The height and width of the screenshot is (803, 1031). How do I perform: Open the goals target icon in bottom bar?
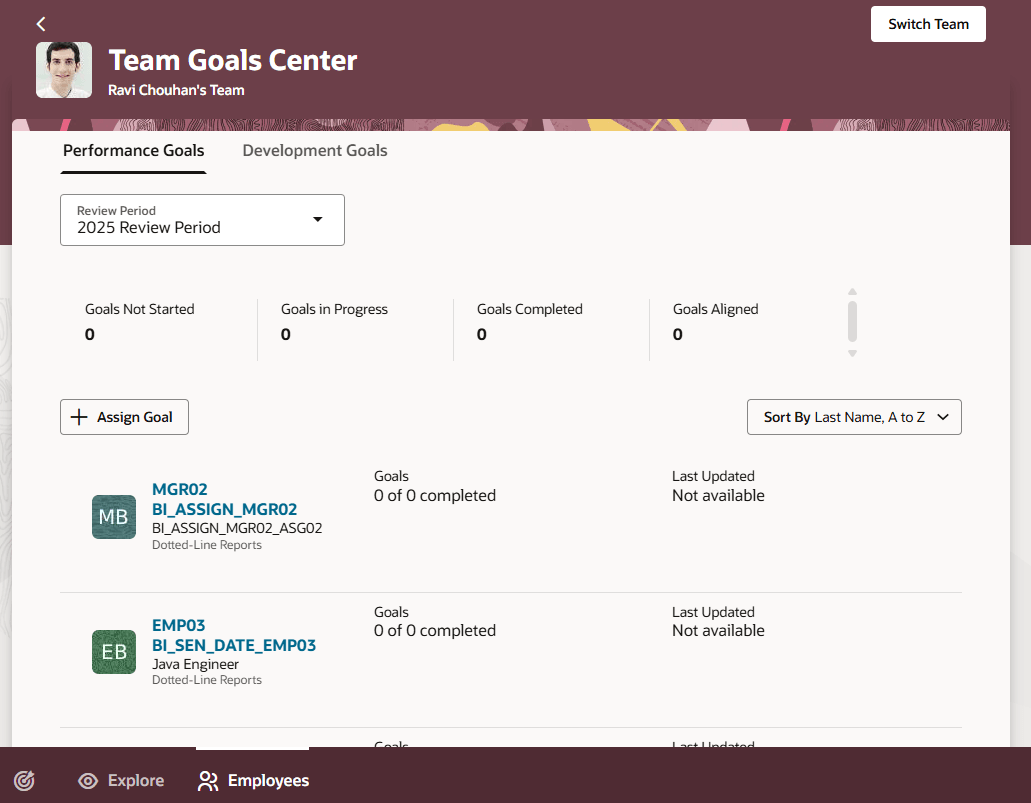pyautogui.click(x=25, y=781)
